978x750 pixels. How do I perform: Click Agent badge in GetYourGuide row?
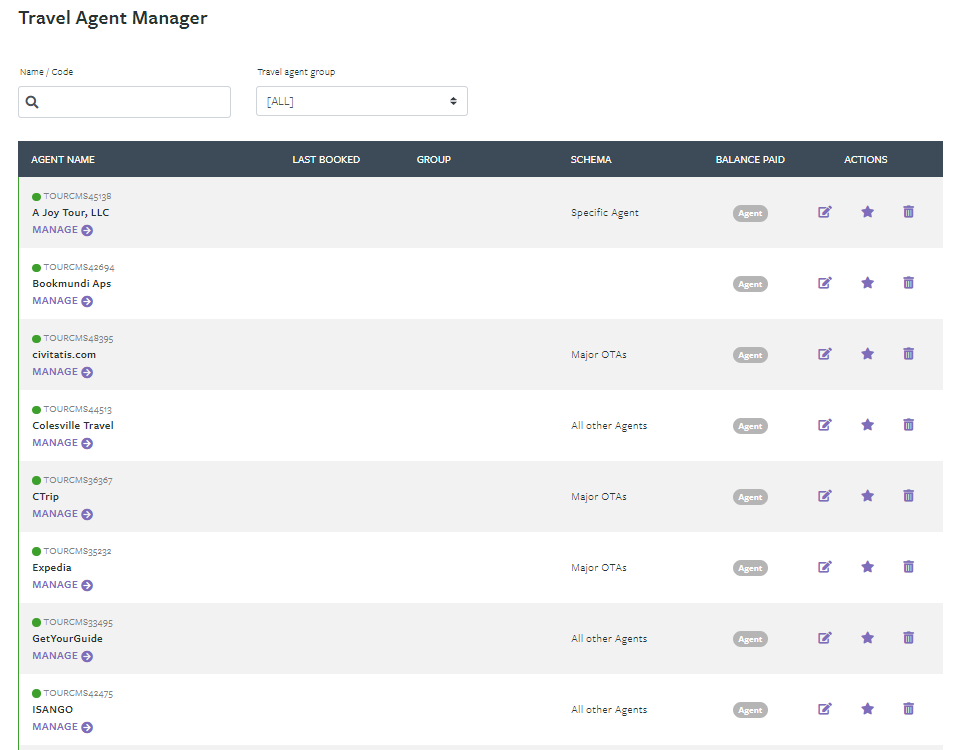pyautogui.click(x=750, y=640)
